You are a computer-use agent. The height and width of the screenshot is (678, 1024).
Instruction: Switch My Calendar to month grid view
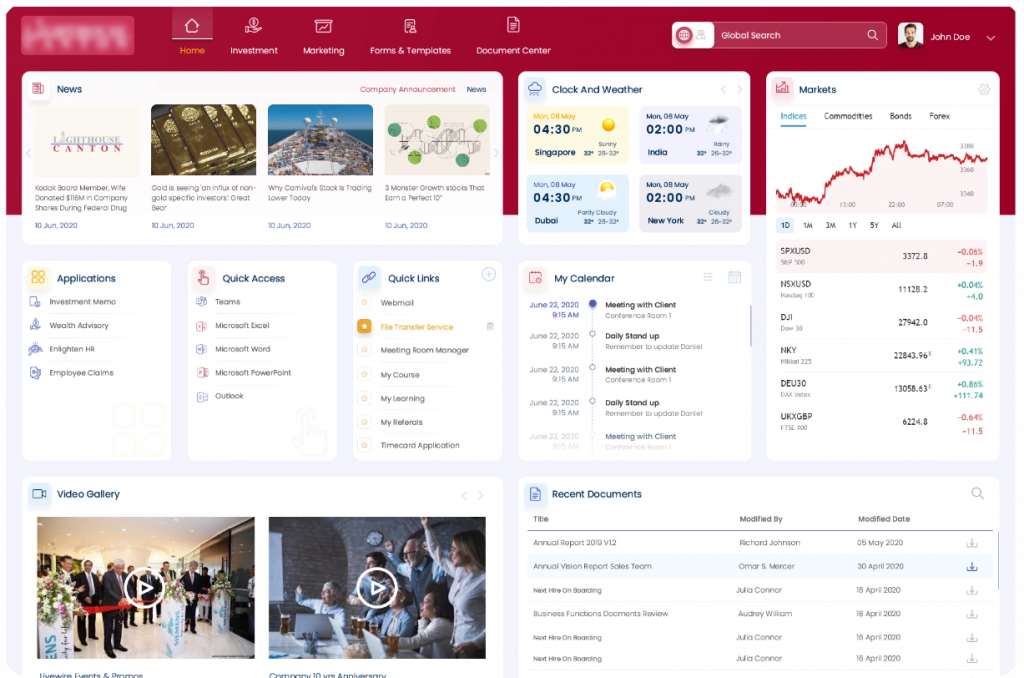pos(734,277)
